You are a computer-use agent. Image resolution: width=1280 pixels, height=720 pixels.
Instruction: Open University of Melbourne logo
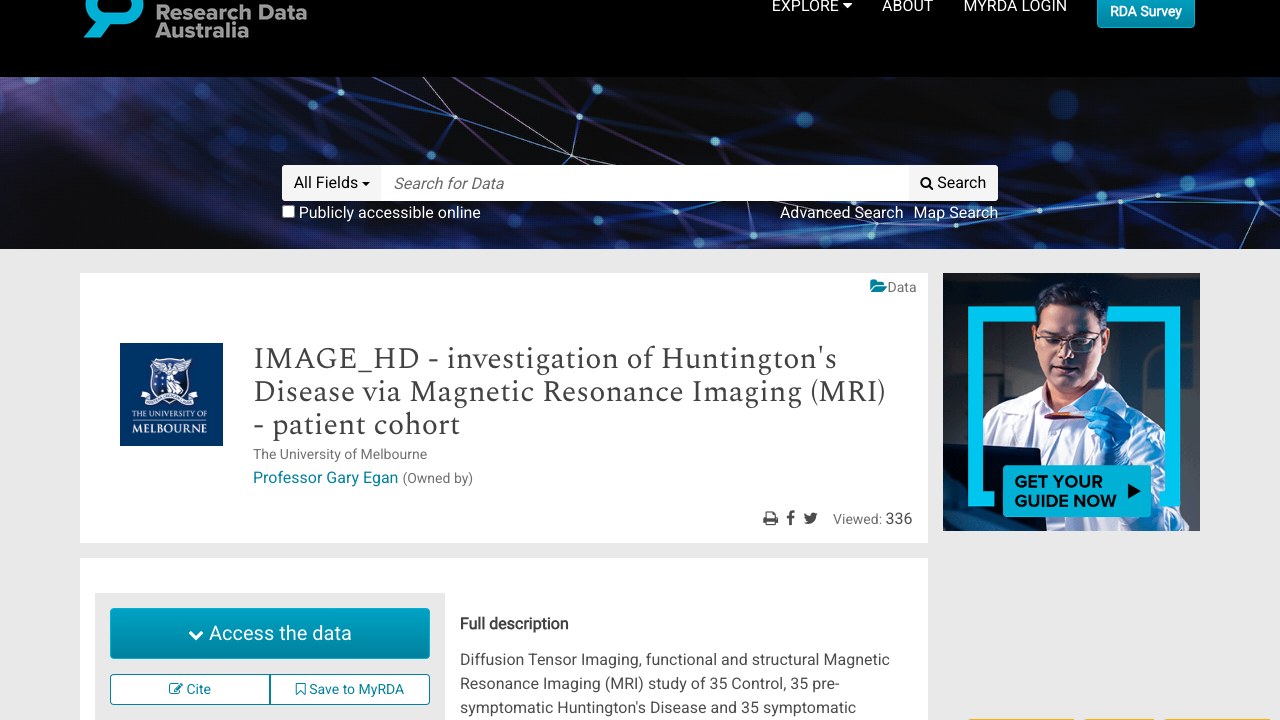(x=171, y=394)
